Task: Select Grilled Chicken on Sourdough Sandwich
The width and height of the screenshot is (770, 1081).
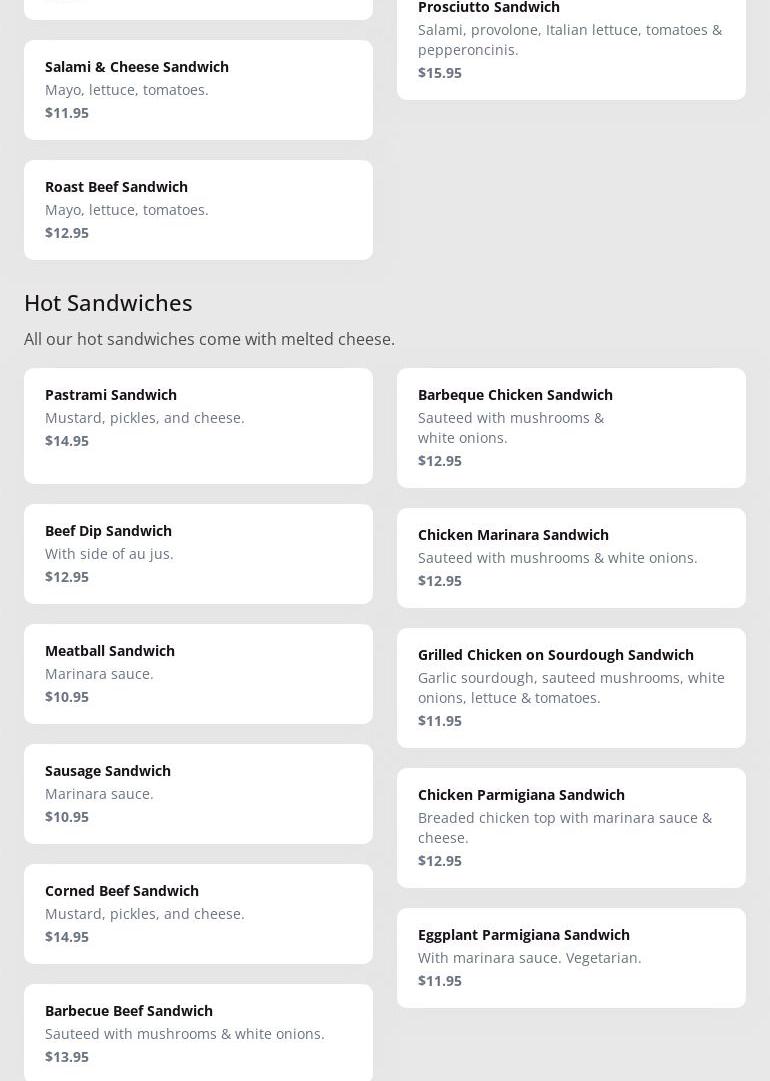Action: point(571,687)
